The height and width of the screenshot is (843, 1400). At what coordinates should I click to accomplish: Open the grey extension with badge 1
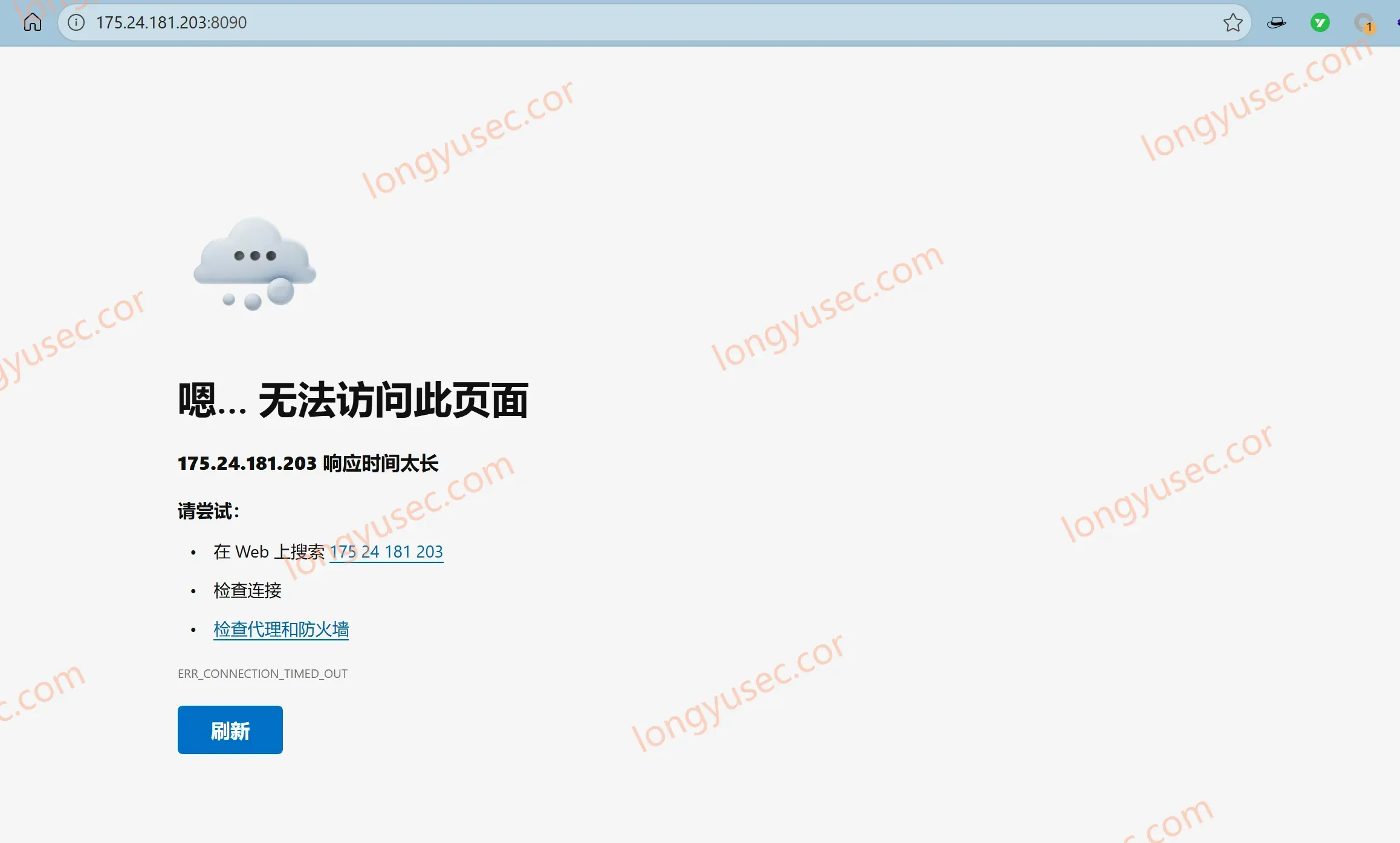coord(1364,23)
